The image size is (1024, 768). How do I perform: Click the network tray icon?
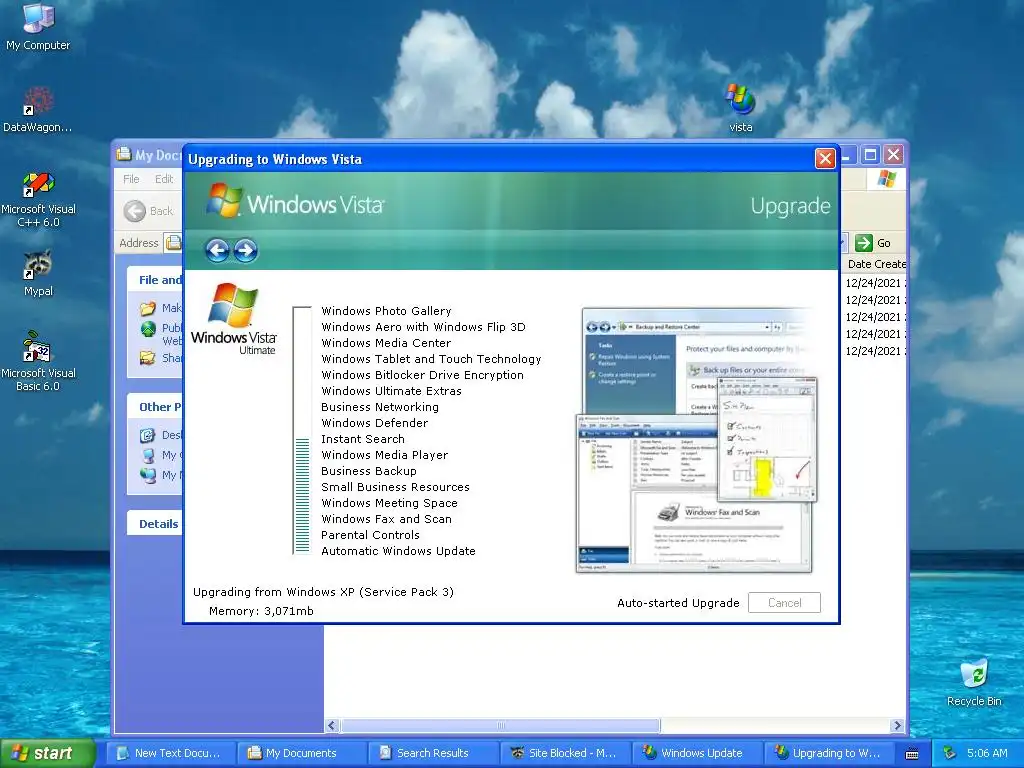coord(950,753)
